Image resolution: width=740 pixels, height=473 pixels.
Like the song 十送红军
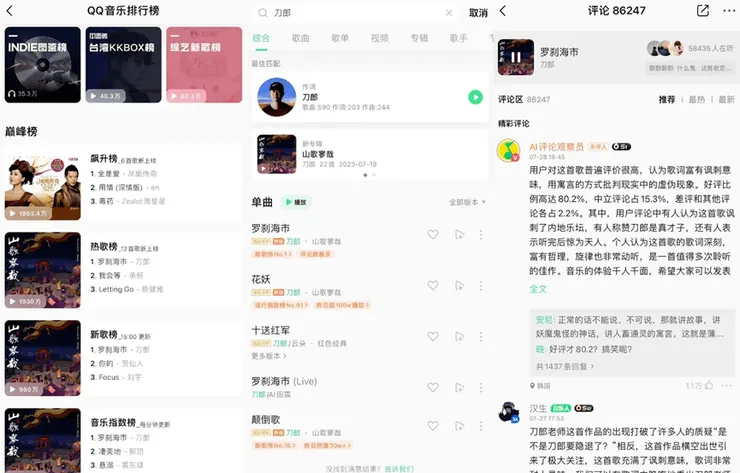(433, 337)
